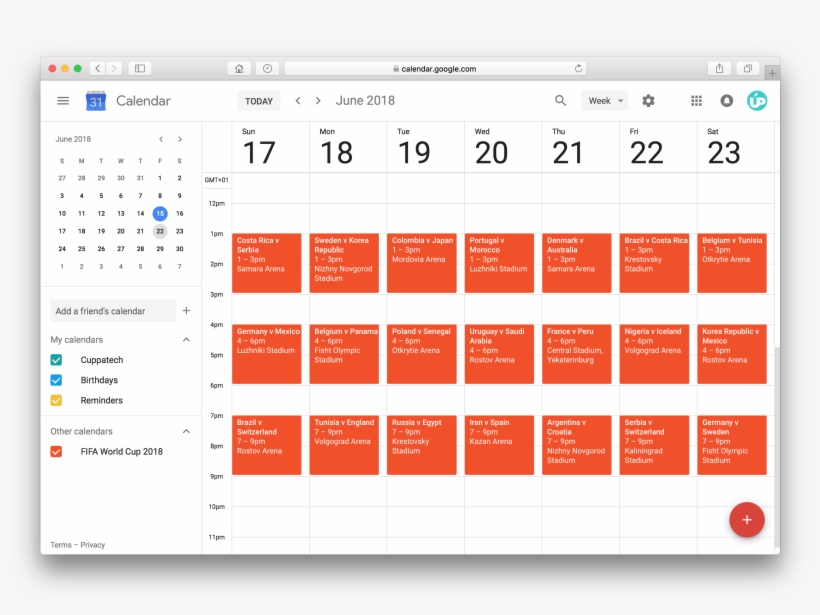Screen dimensions: 820x615
Task: Click the Settings gear icon
Action: click(648, 100)
